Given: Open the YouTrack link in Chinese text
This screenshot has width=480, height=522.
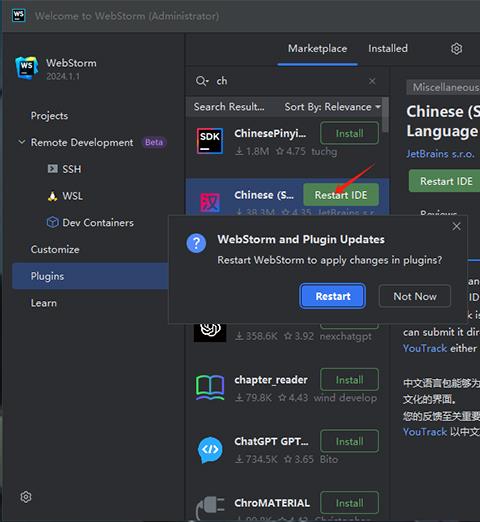Looking at the screenshot, I should (425, 432).
